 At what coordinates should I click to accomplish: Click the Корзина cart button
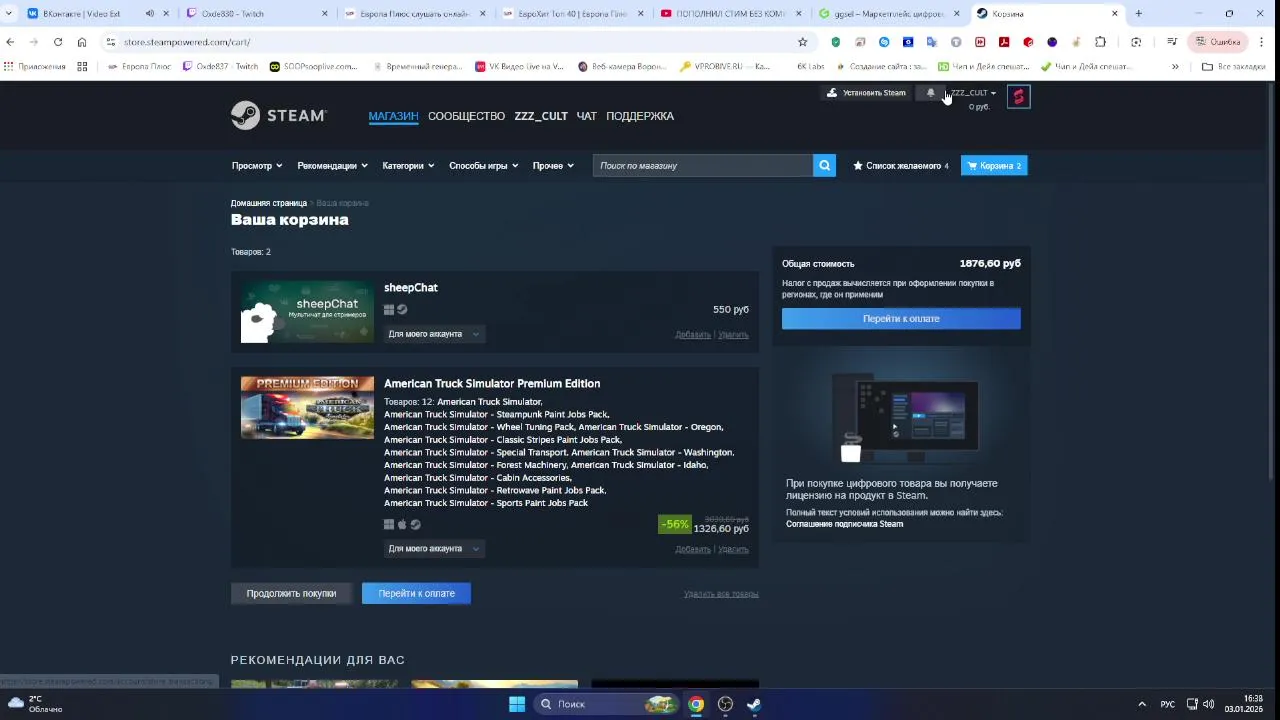pos(994,166)
